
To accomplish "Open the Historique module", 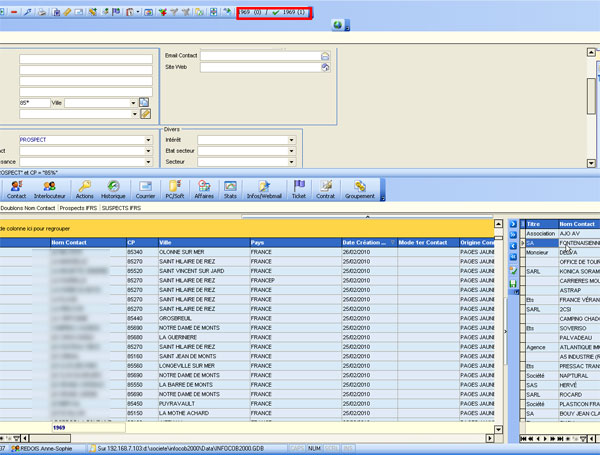I will click(113, 189).
